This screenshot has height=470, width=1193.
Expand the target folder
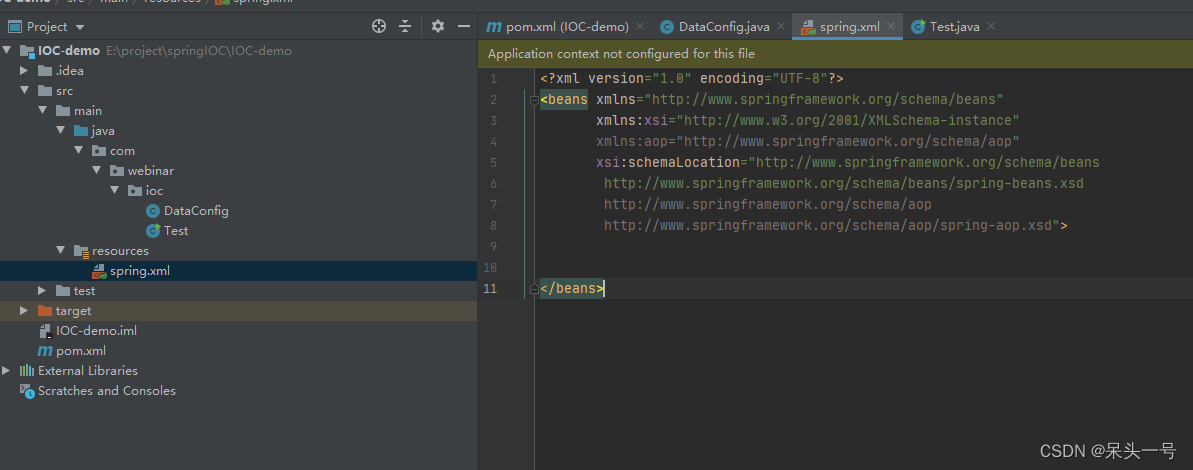[24, 310]
